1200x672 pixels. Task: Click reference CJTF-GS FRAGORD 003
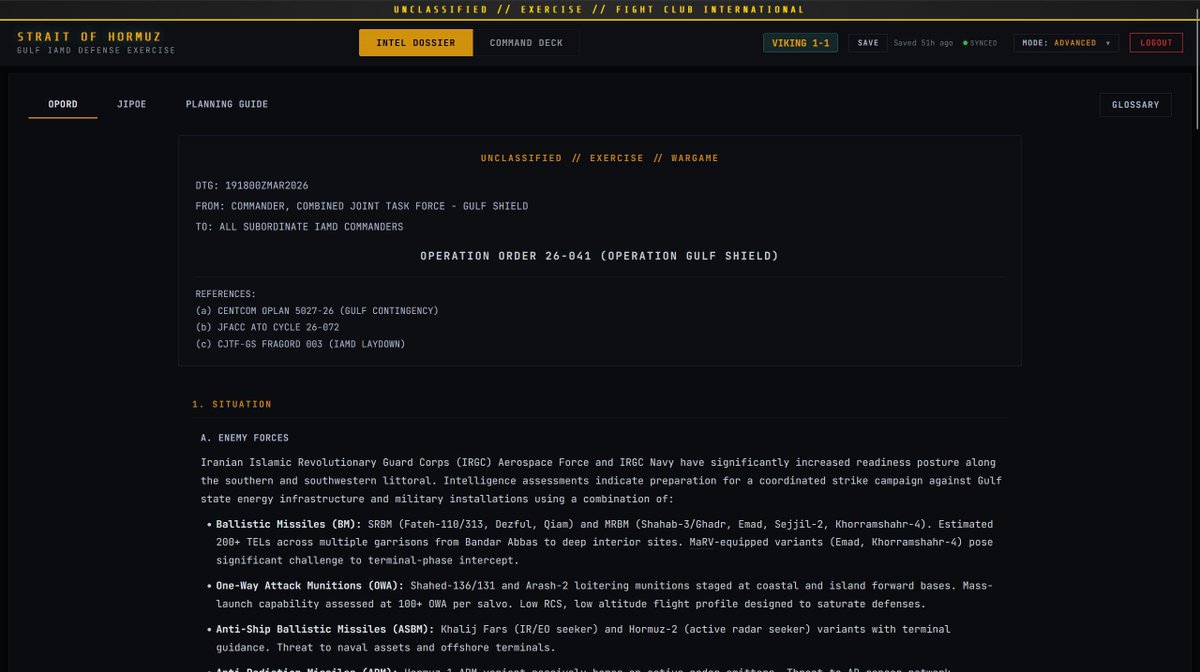(x=300, y=344)
